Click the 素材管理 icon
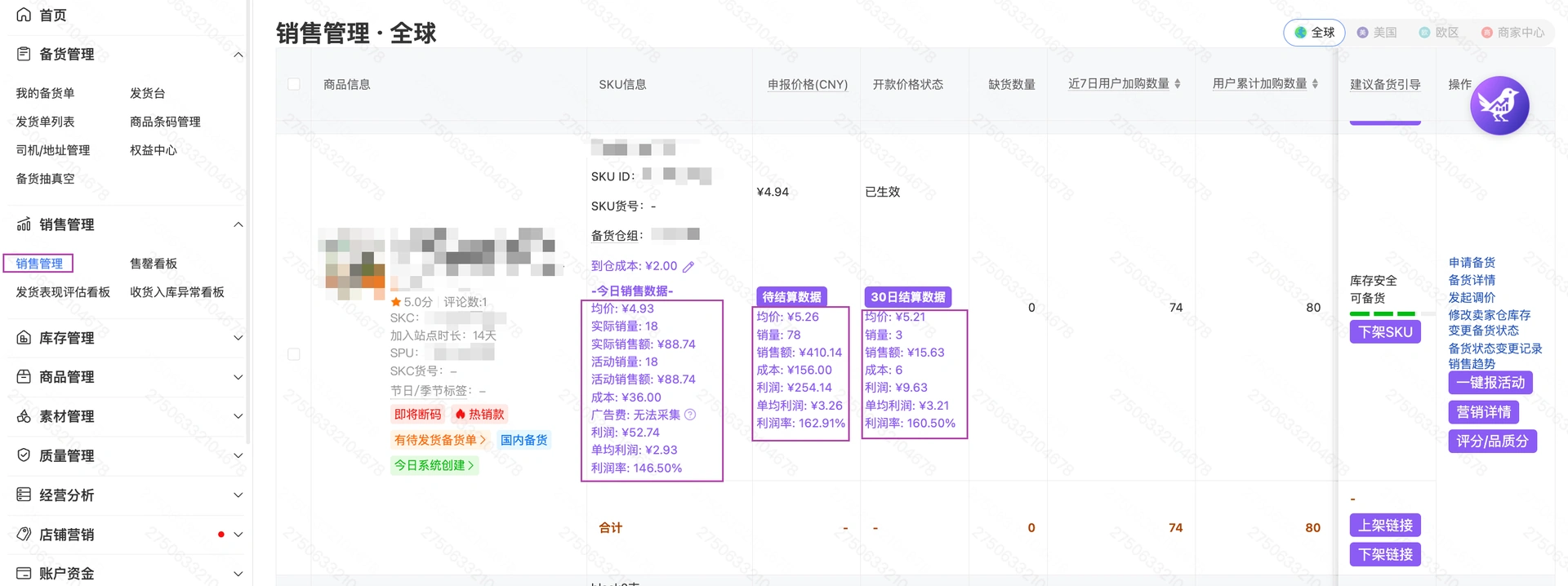 [x=24, y=416]
